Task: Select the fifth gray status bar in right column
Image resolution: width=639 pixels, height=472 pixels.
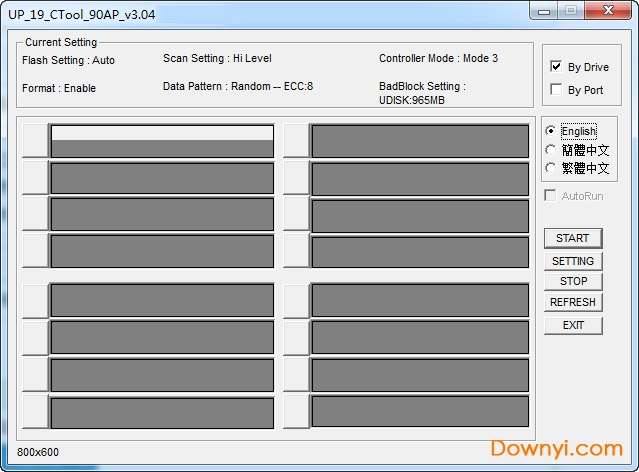Action: click(x=420, y=300)
